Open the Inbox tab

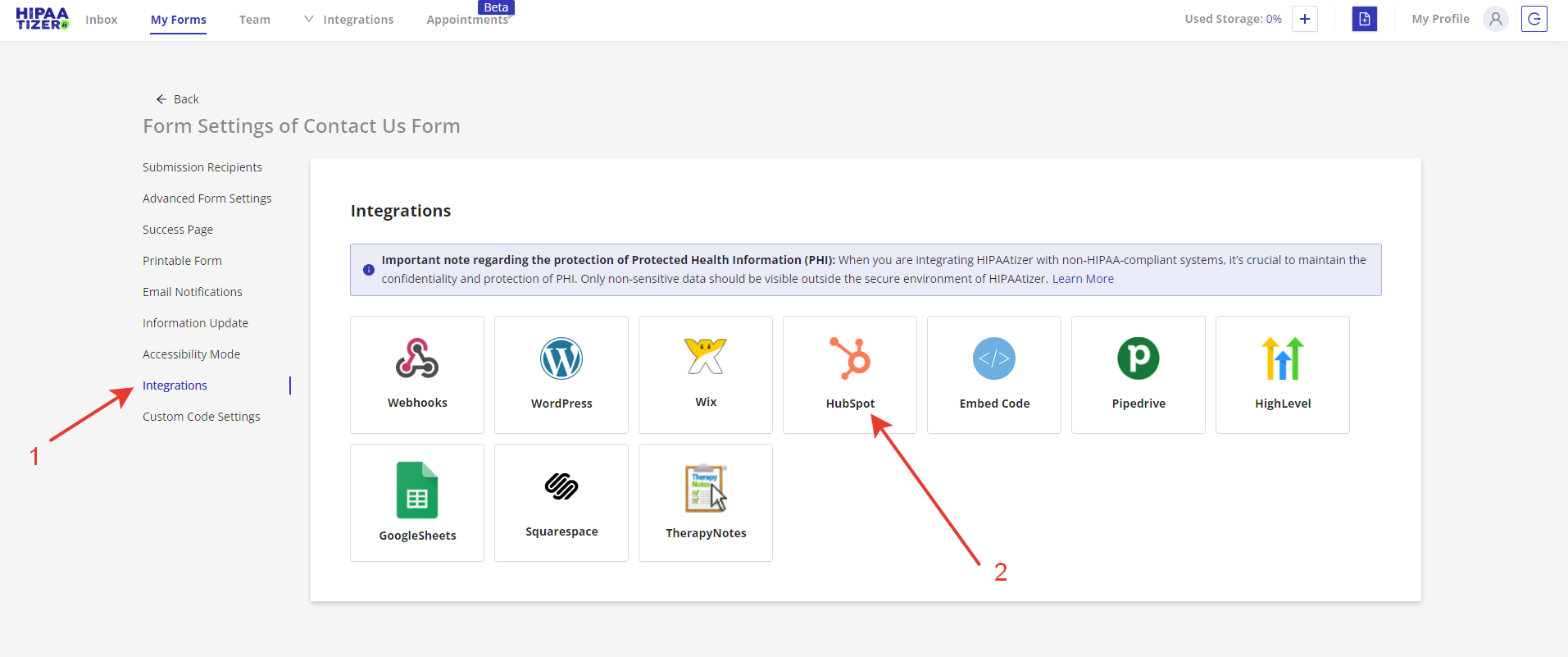click(102, 20)
